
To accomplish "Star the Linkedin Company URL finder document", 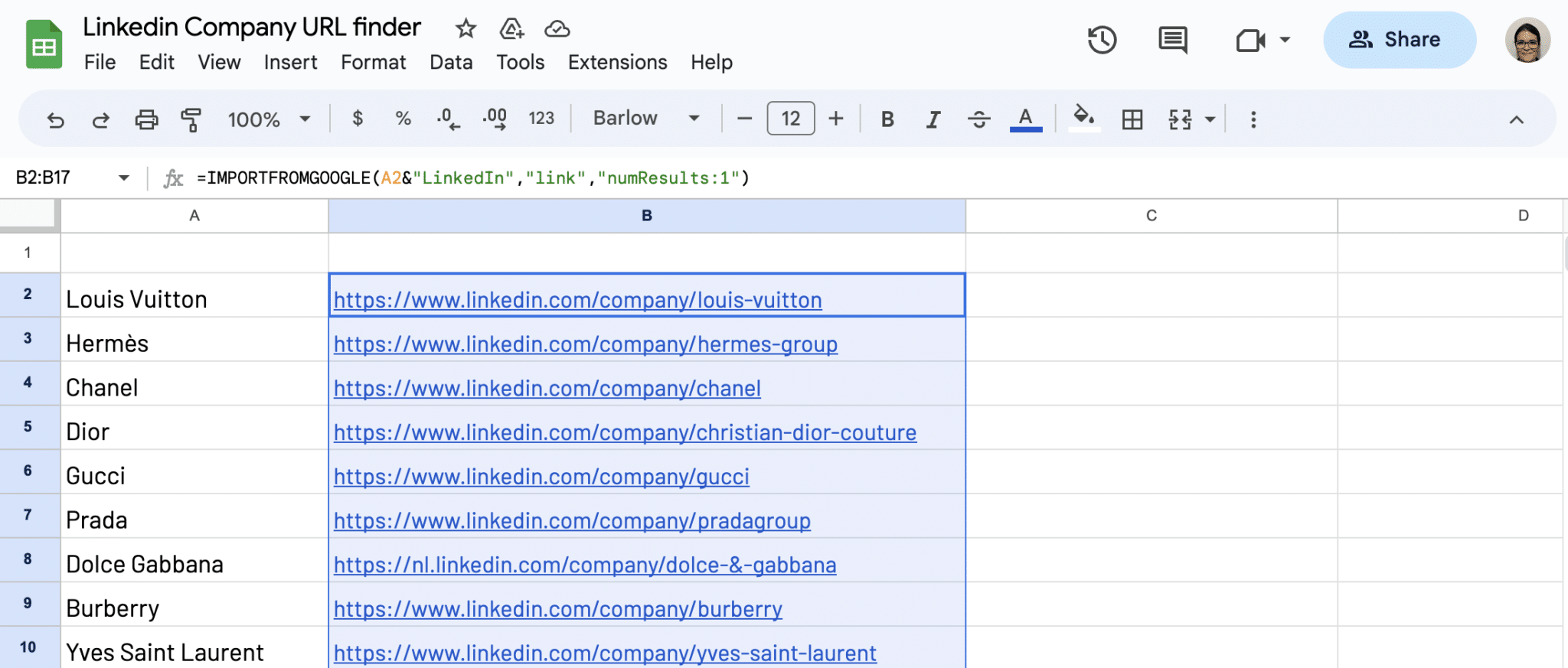I will 465,29.
